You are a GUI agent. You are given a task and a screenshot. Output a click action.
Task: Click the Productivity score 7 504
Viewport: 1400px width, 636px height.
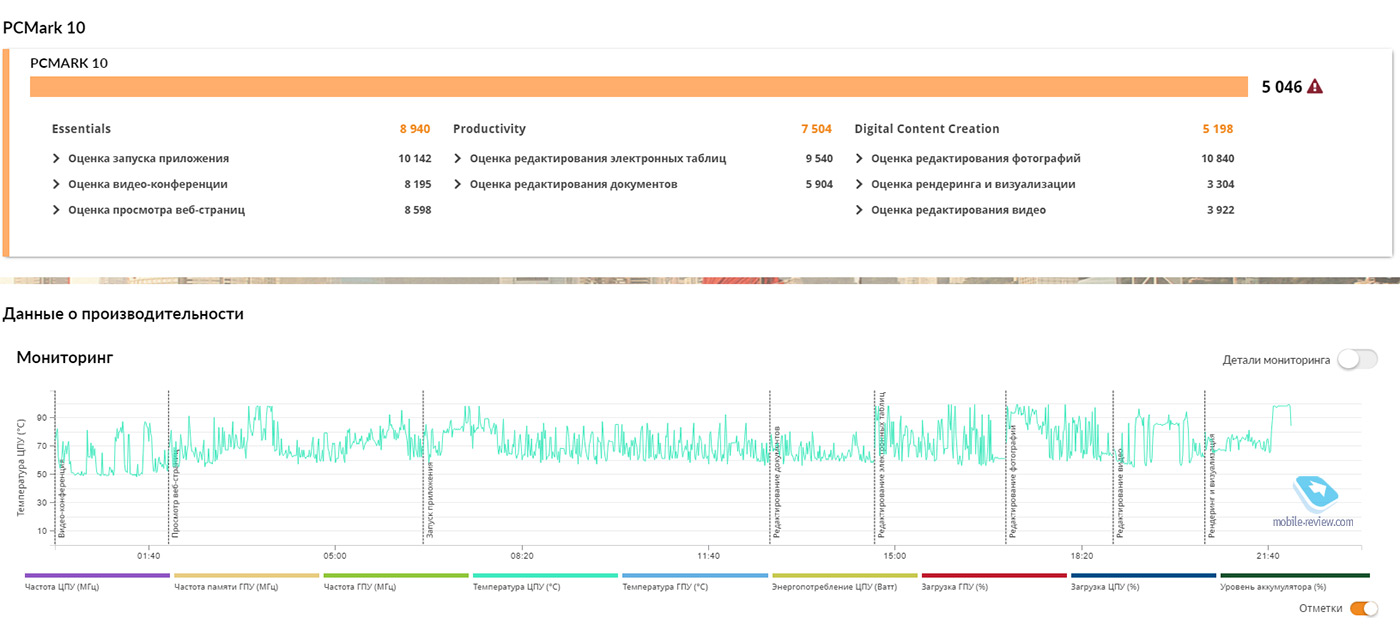point(817,129)
